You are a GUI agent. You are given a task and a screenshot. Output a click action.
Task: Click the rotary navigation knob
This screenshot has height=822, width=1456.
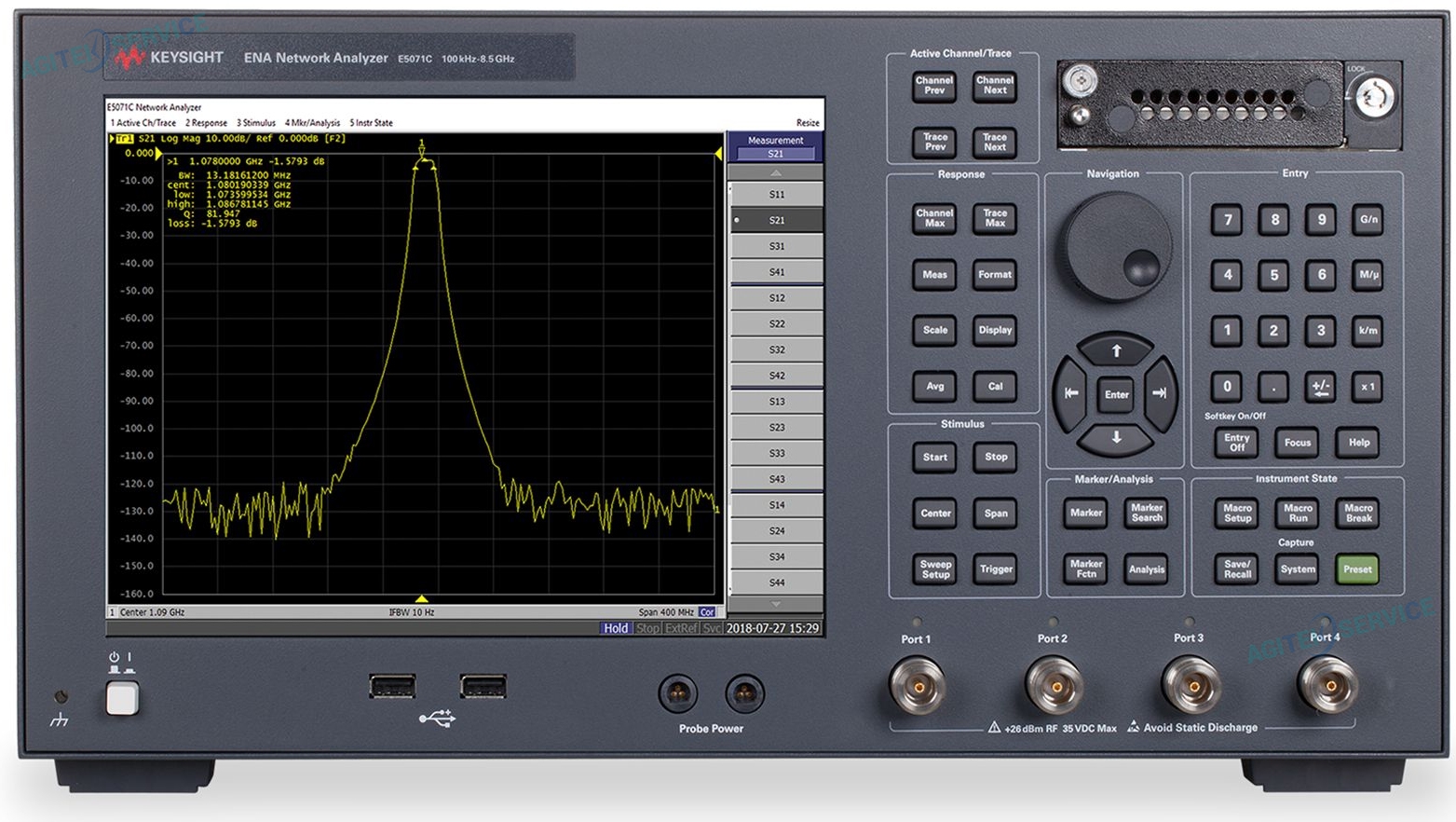point(1116,247)
